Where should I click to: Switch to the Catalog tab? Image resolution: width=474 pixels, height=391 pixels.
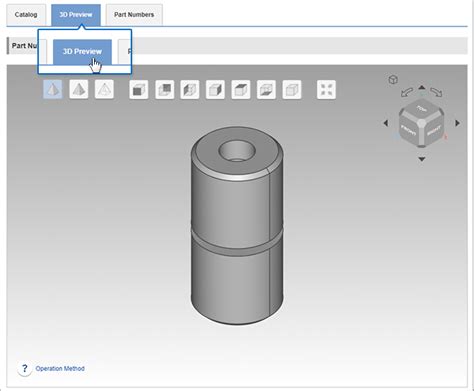click(26, 15)
